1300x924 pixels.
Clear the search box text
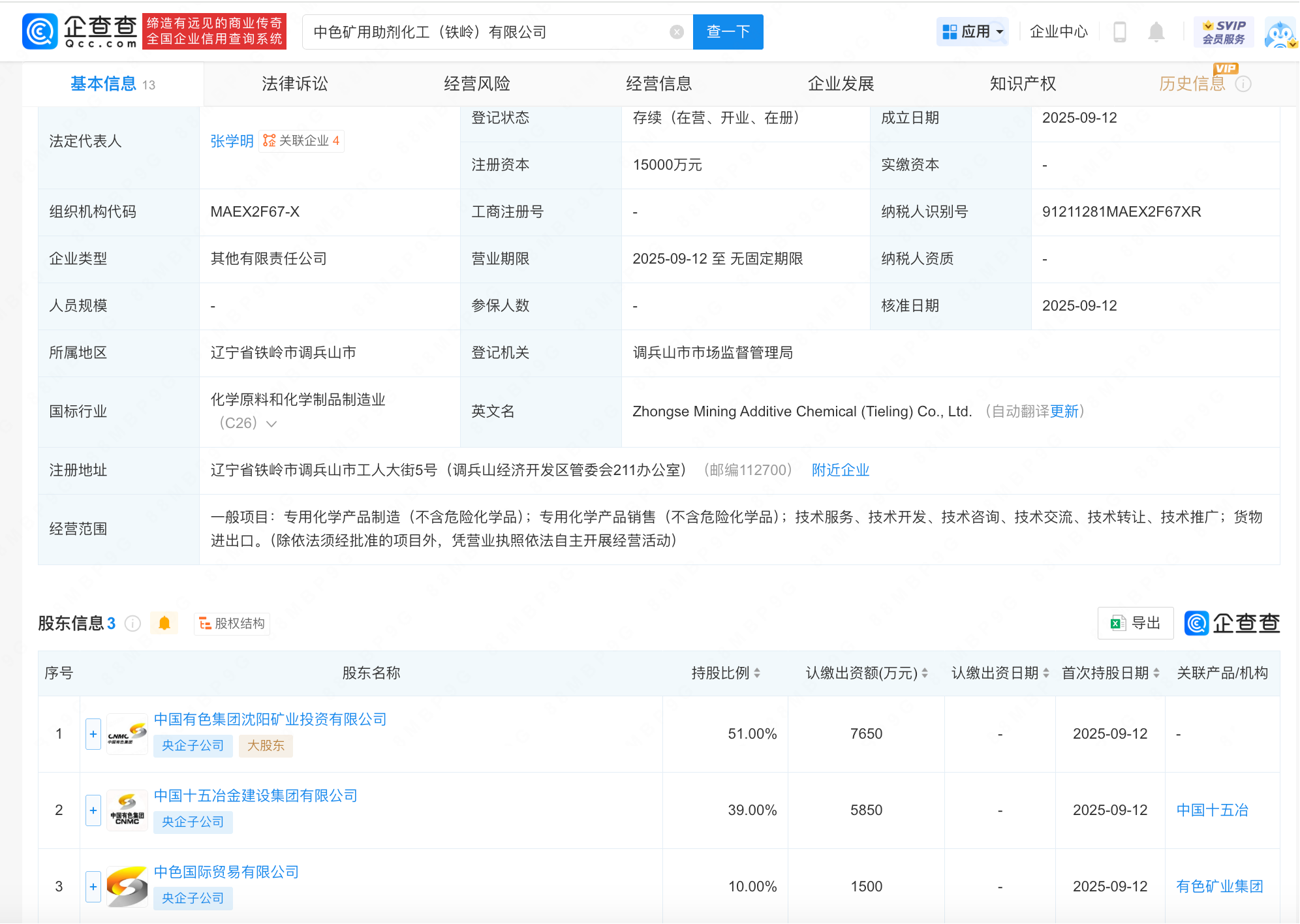pyautogui.click(x=677, y=32)
